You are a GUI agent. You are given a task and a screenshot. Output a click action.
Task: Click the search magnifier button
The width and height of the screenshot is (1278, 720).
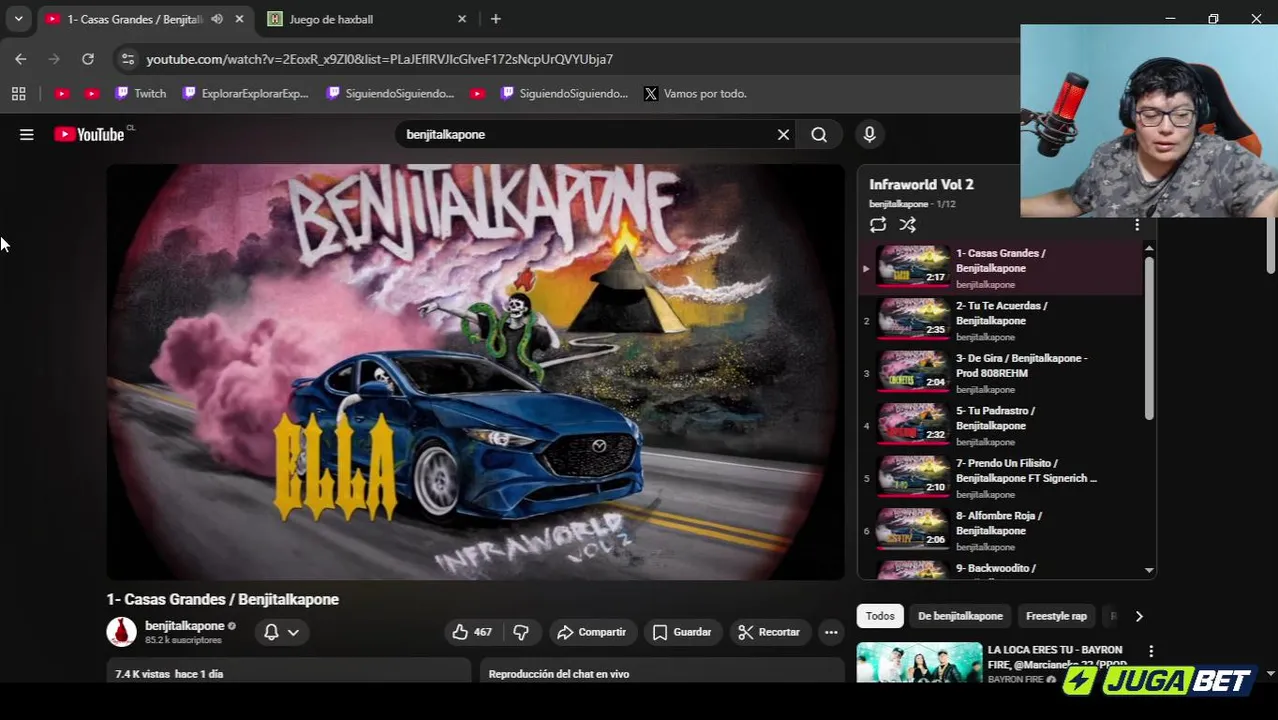(x=819, y=134)
